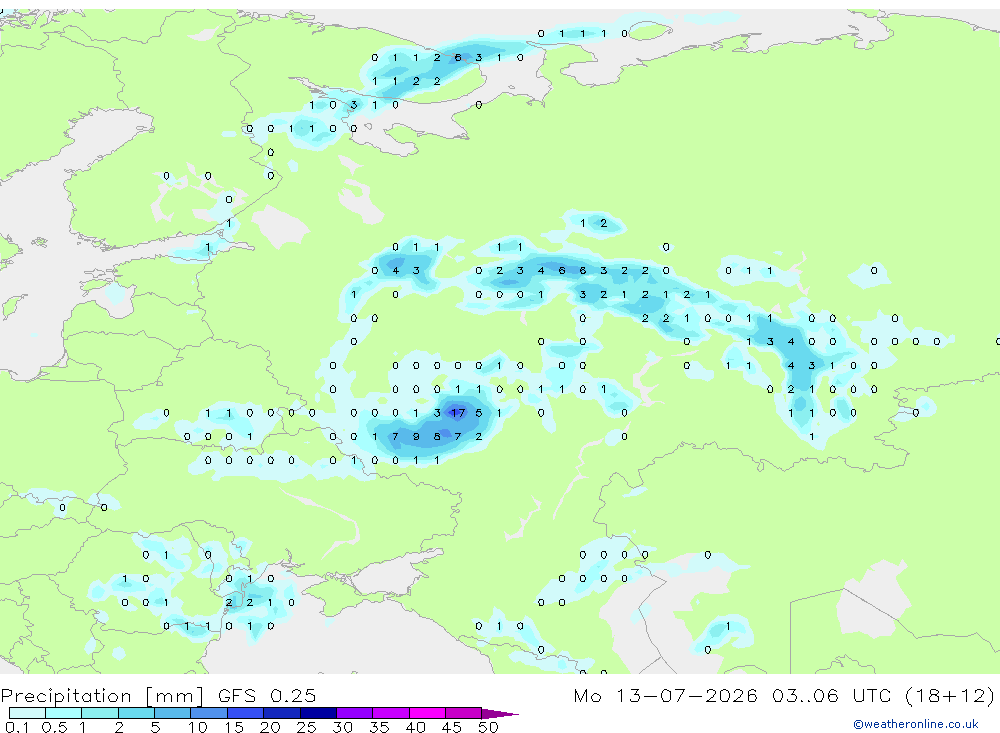
Task: Choose the 25–30 mm navy legend swatch
Action: tap(318, 713)
